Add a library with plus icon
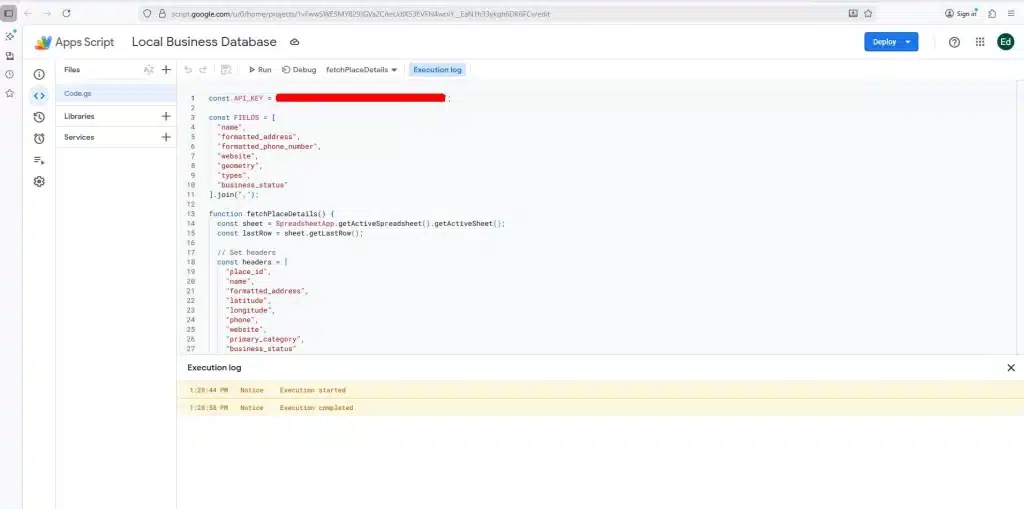Image resolution: width=1024 pixels, height=509 pixels. coord(166,116)
